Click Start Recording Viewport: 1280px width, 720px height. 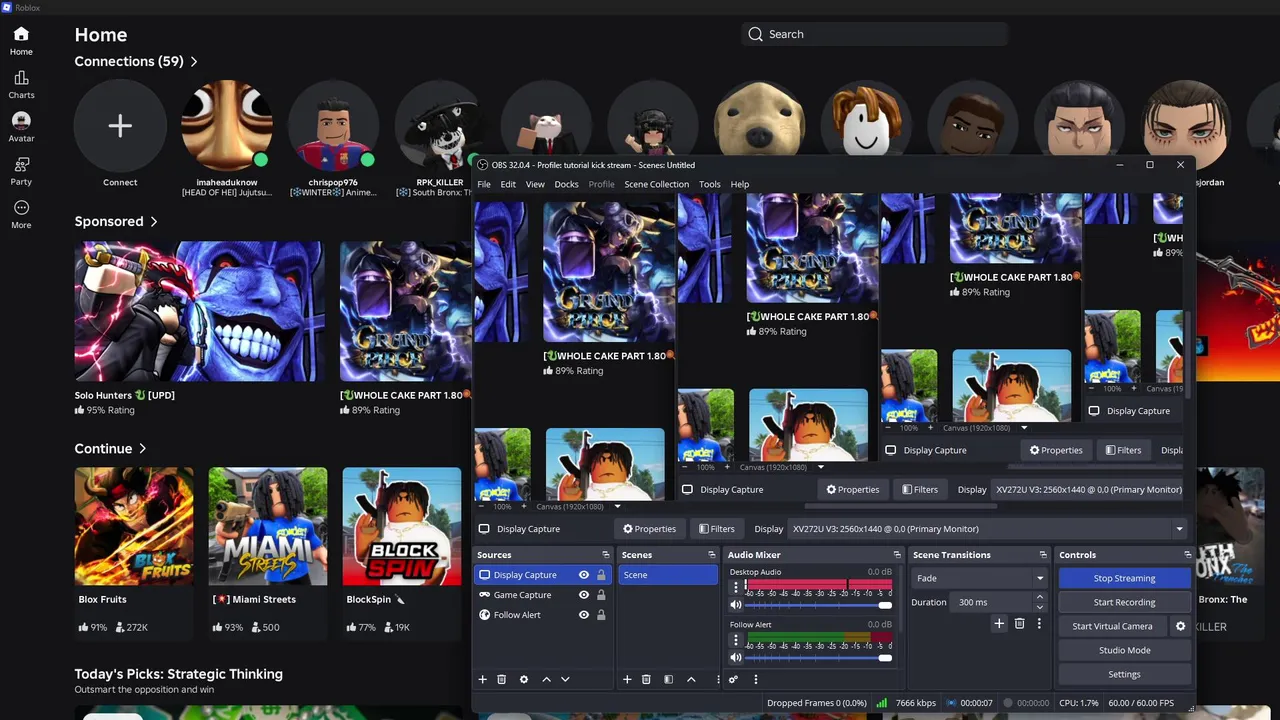click(1124, 602)
